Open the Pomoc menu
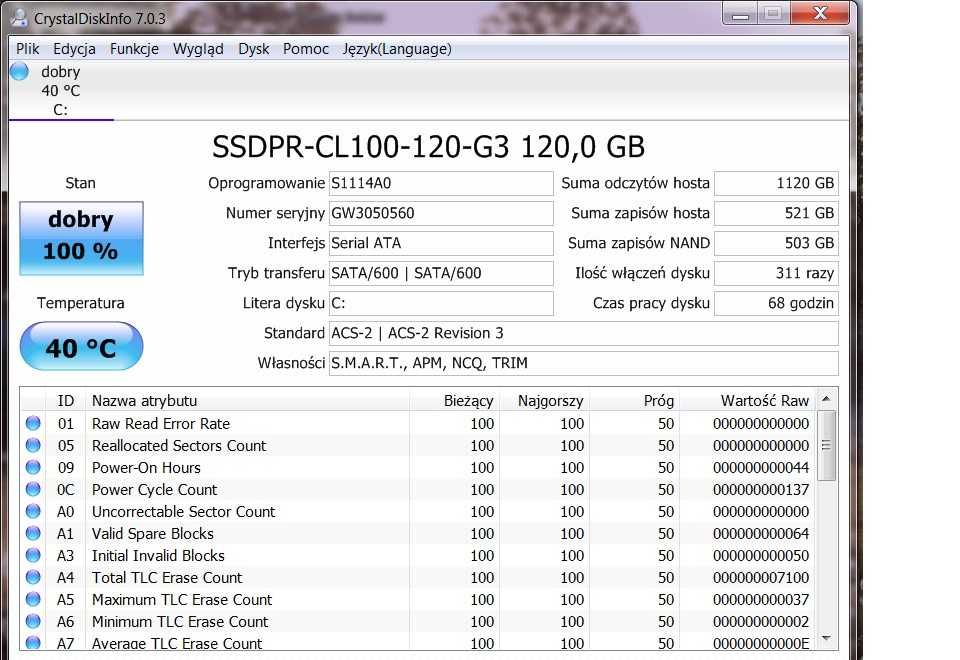The image size is (960, 660). [306, 49]
